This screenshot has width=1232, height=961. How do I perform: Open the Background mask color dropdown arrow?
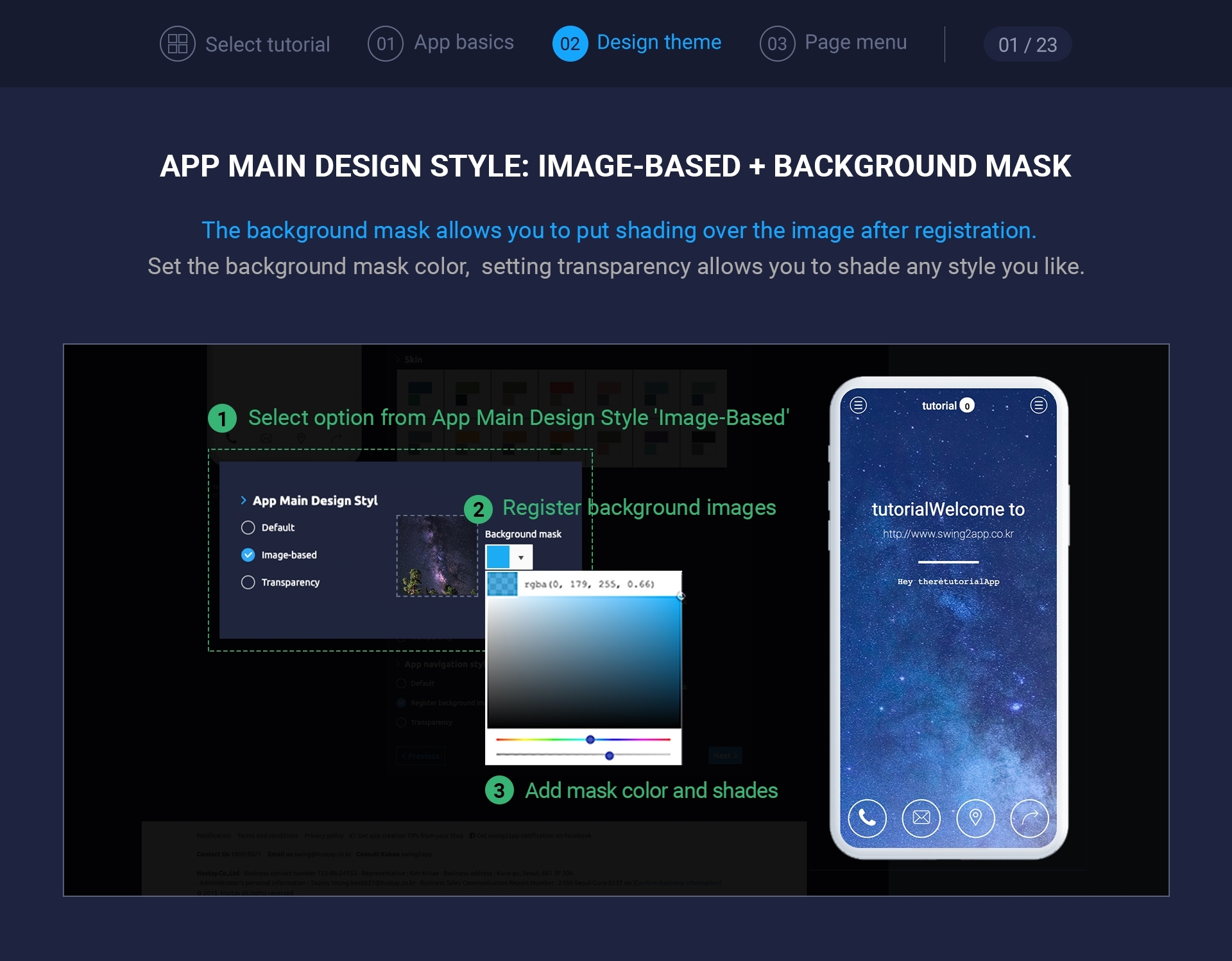(x=521, y=557)
